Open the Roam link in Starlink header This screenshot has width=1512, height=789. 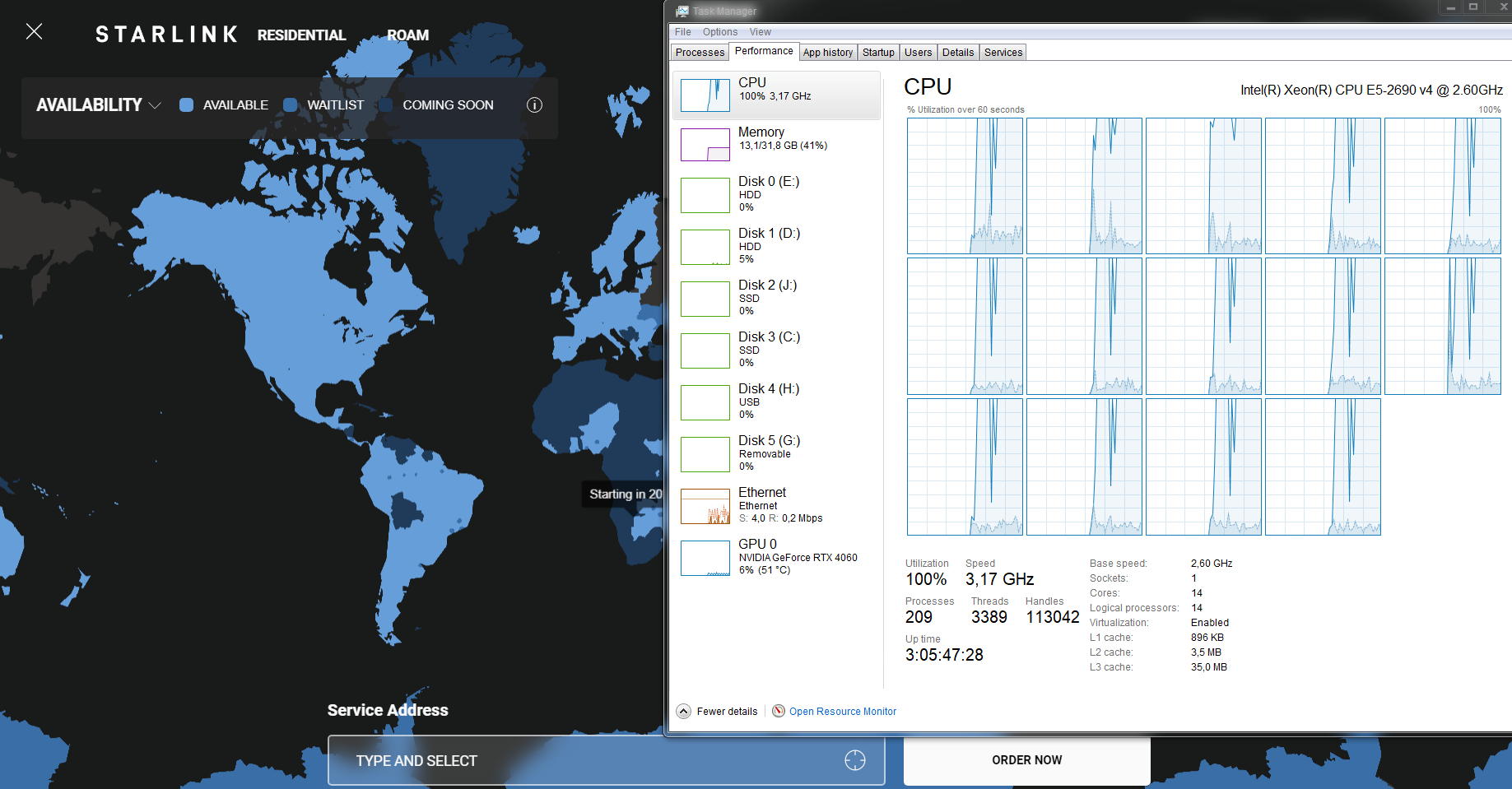407,35
